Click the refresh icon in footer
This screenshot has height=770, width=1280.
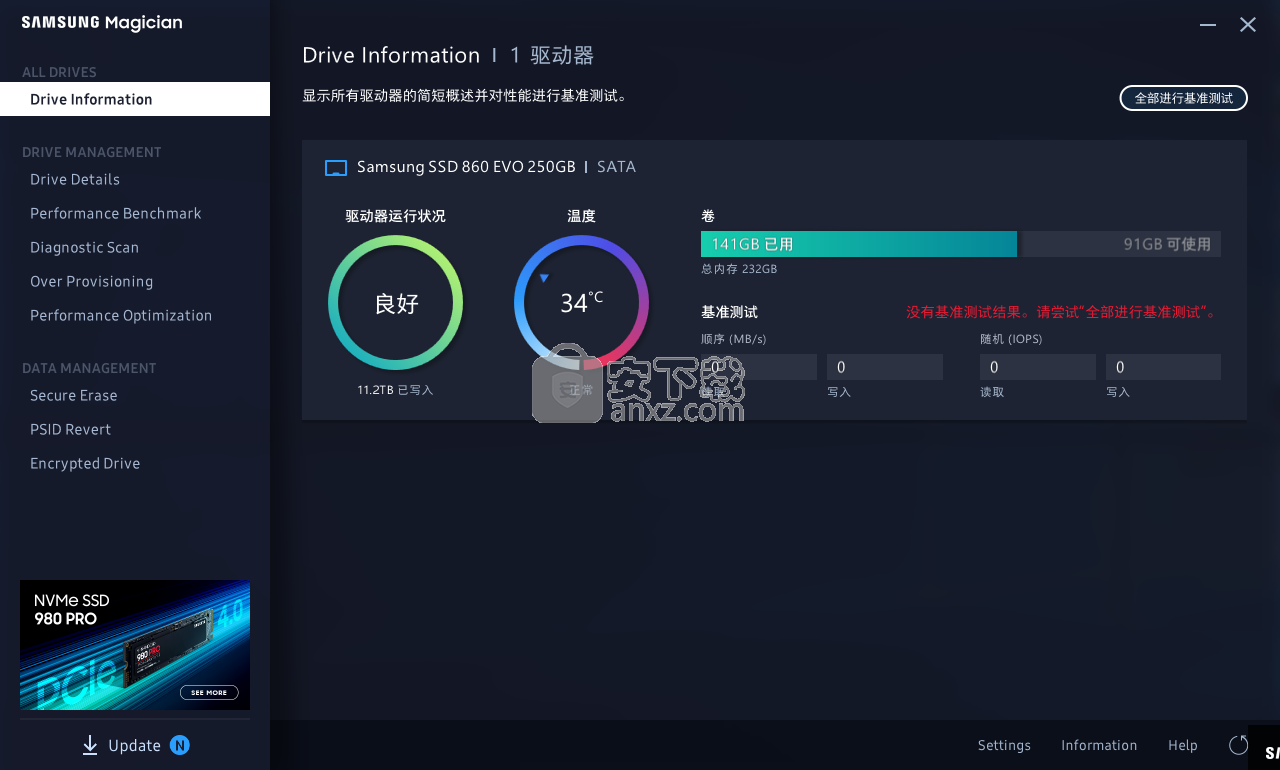(x=1238, y=745)
